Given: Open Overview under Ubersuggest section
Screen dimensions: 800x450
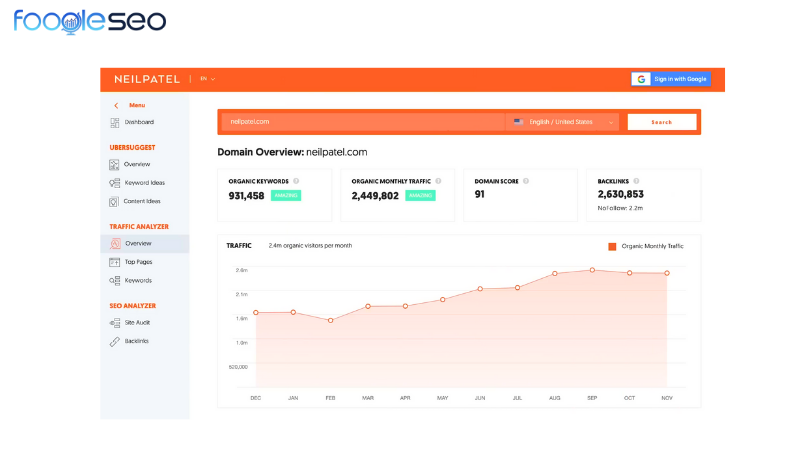Looking at the screenshot, I should click(x=137, y=164).
